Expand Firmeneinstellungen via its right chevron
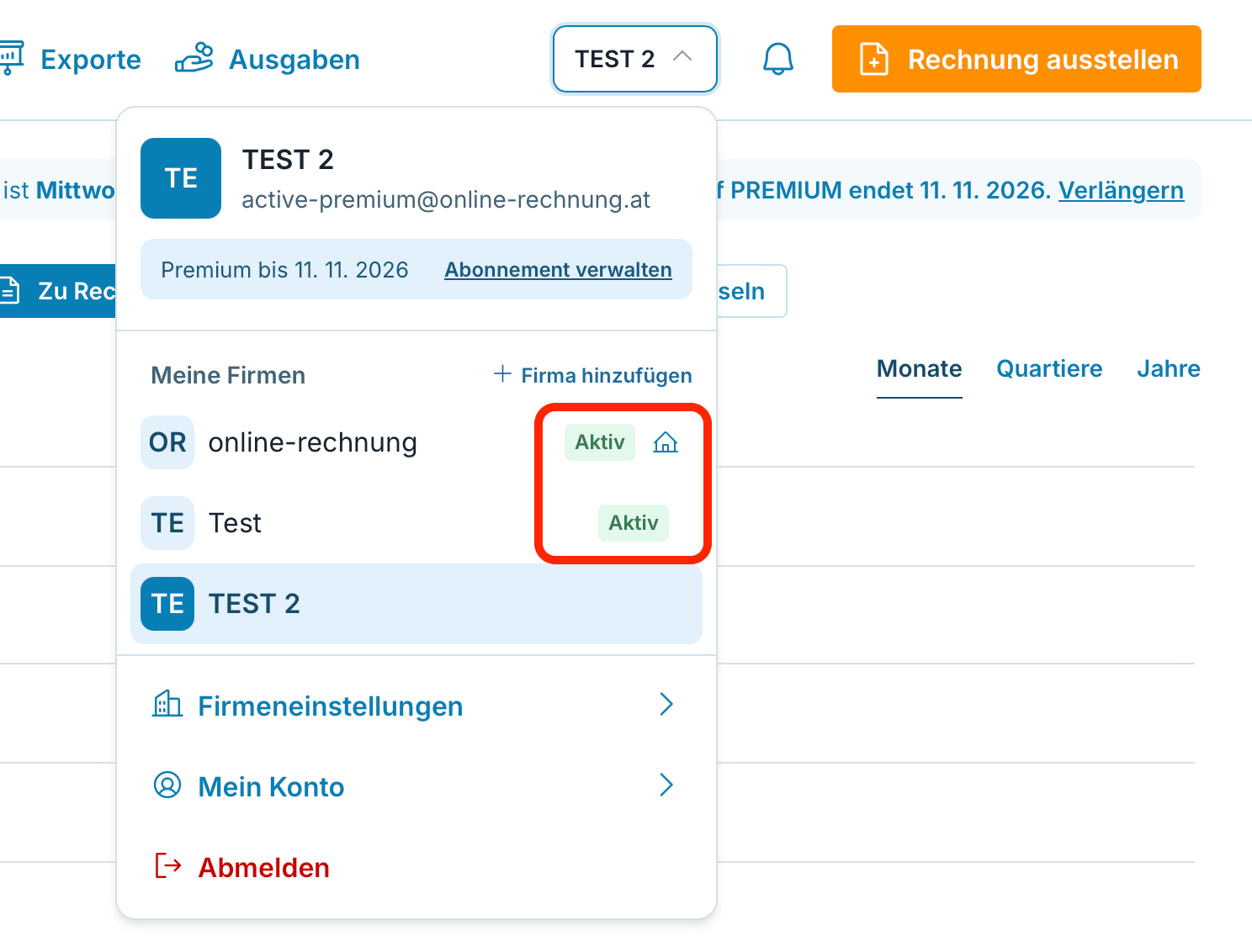 (666, 705)
